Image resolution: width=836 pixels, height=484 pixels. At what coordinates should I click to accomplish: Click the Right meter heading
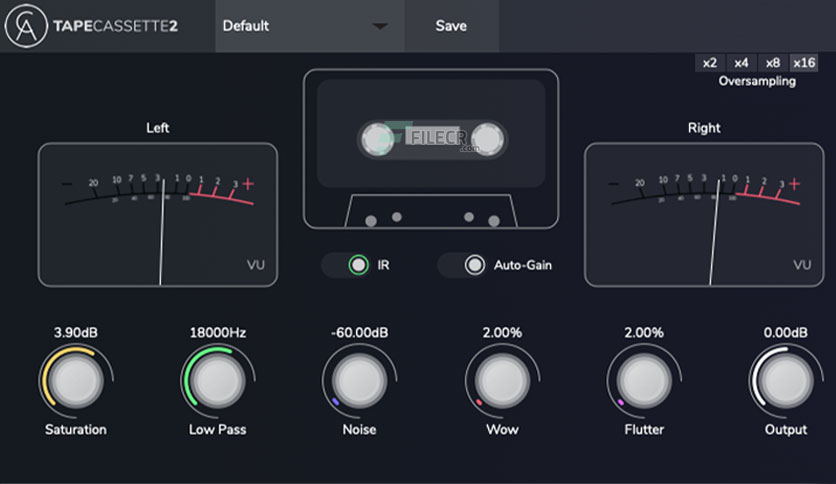704,128
